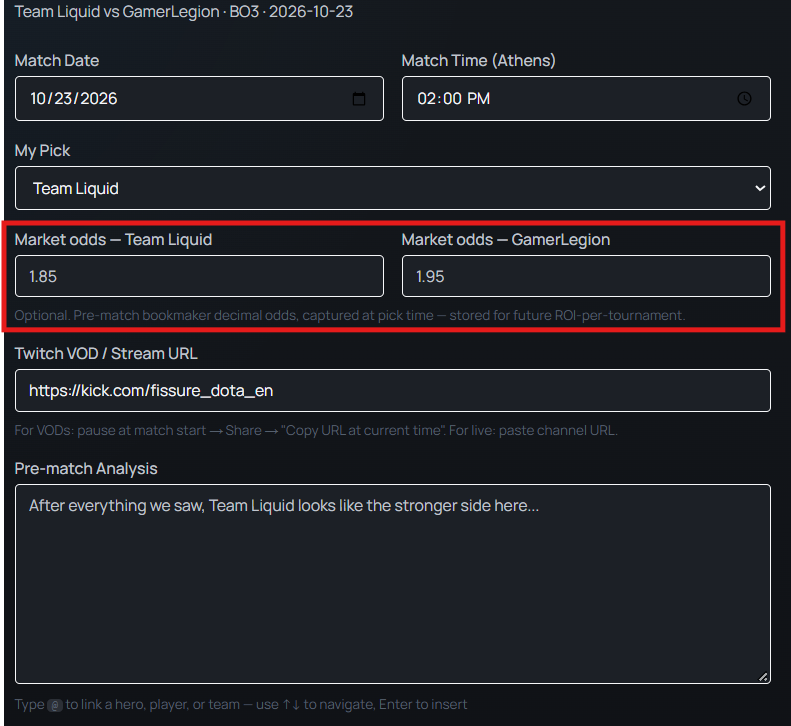Grab the analysis textarea resize handle
Screen dimensions: 791x726
click(x=763, y=677)
